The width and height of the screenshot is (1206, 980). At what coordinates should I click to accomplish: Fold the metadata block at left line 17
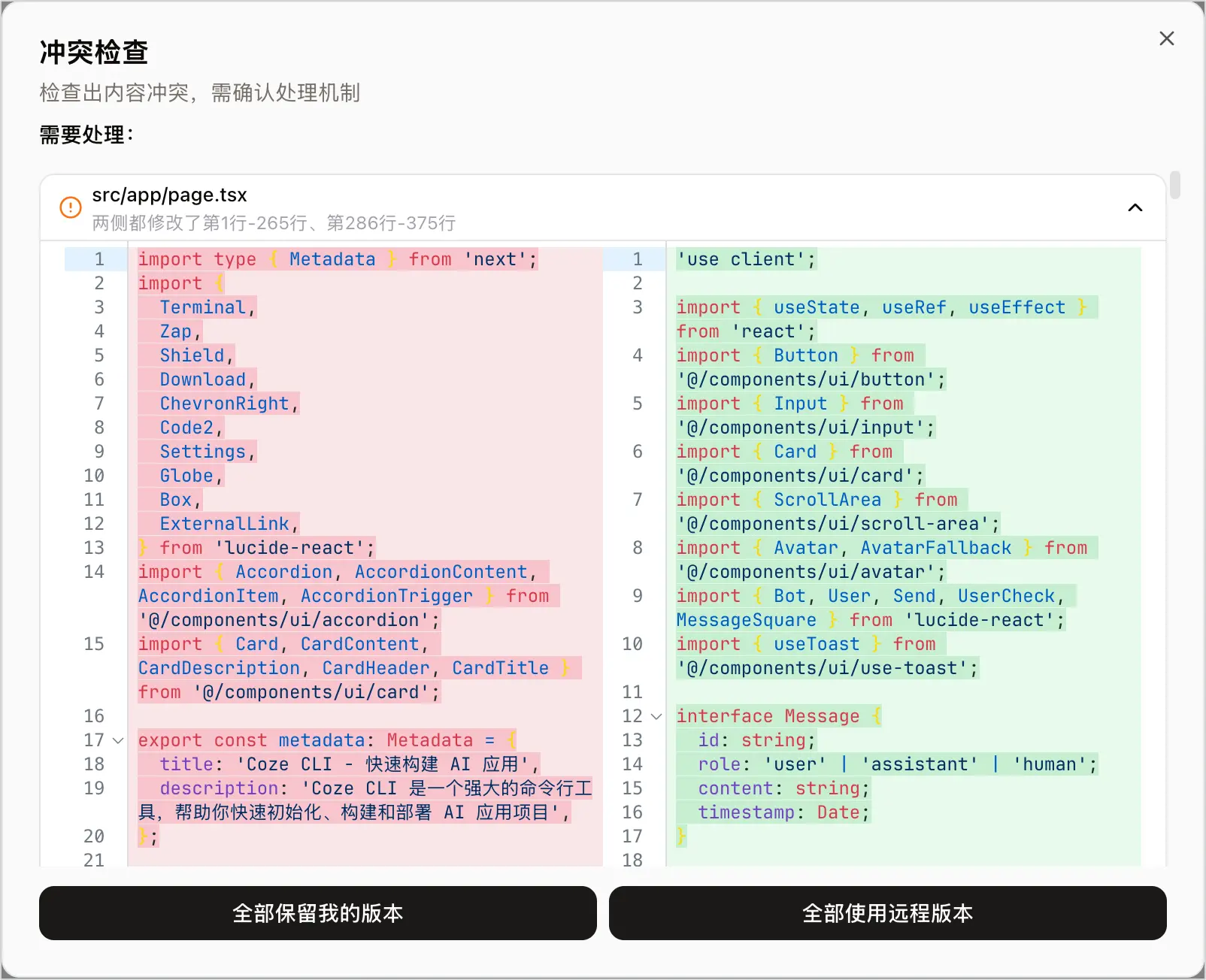[x=118, y=740]
